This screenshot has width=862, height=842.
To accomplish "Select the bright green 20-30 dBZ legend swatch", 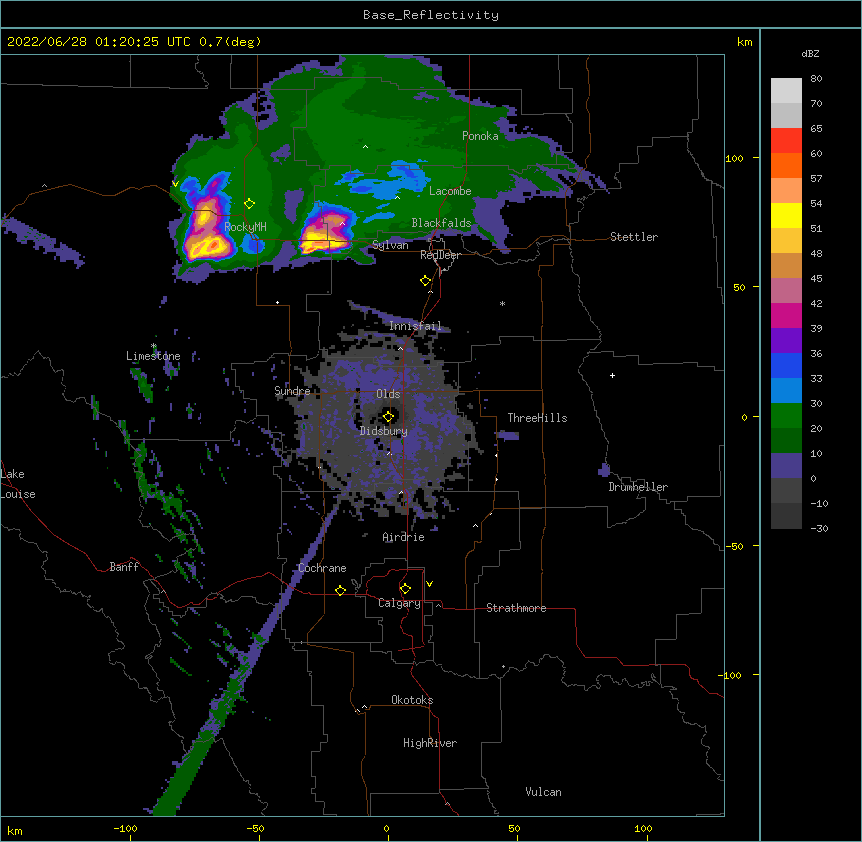I will (x=786, y=416).
